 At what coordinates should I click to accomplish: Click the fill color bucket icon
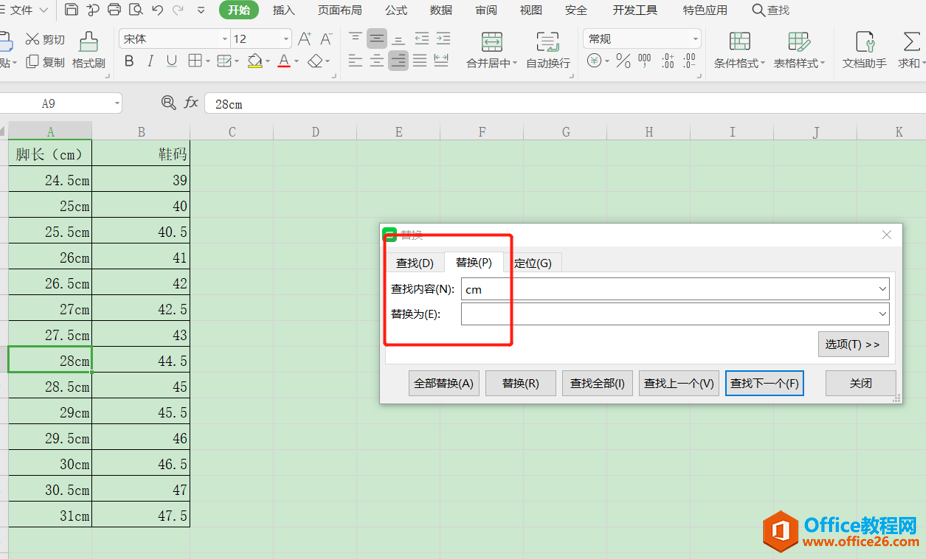[x=255, y=61]
